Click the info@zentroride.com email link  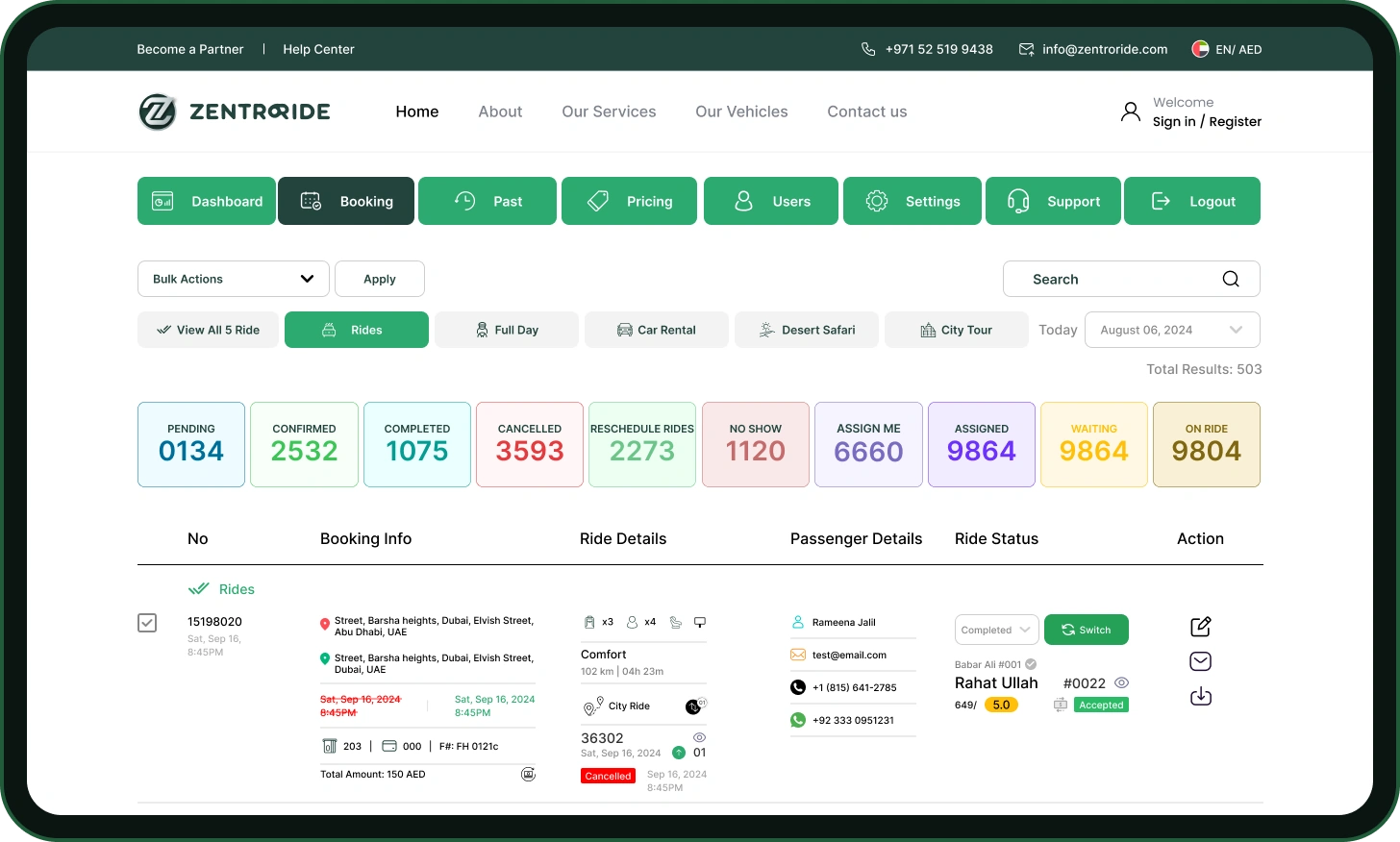coord(1093,49)
